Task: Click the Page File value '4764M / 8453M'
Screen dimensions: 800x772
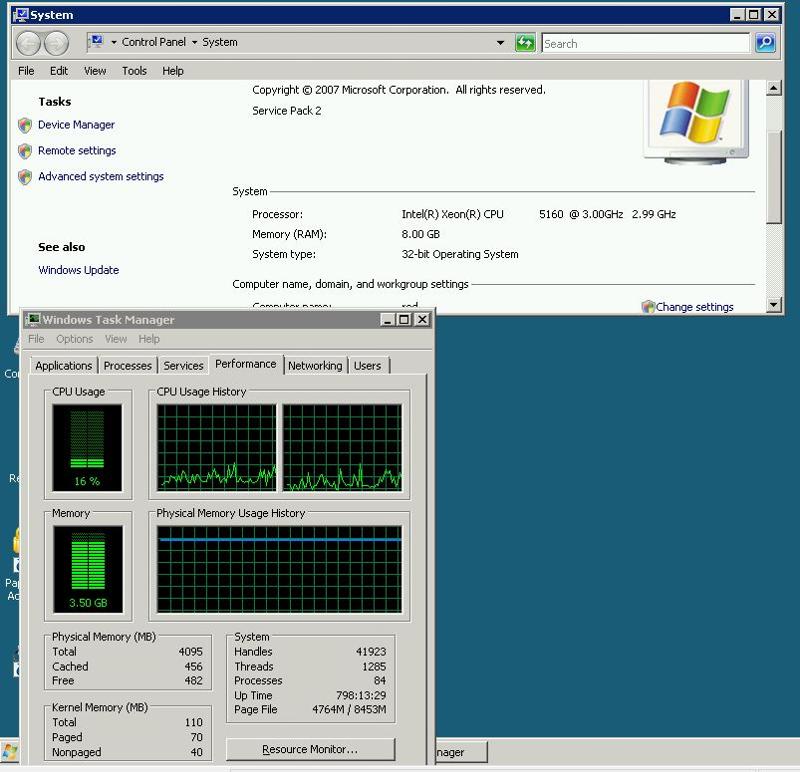Action: [349, 710]
